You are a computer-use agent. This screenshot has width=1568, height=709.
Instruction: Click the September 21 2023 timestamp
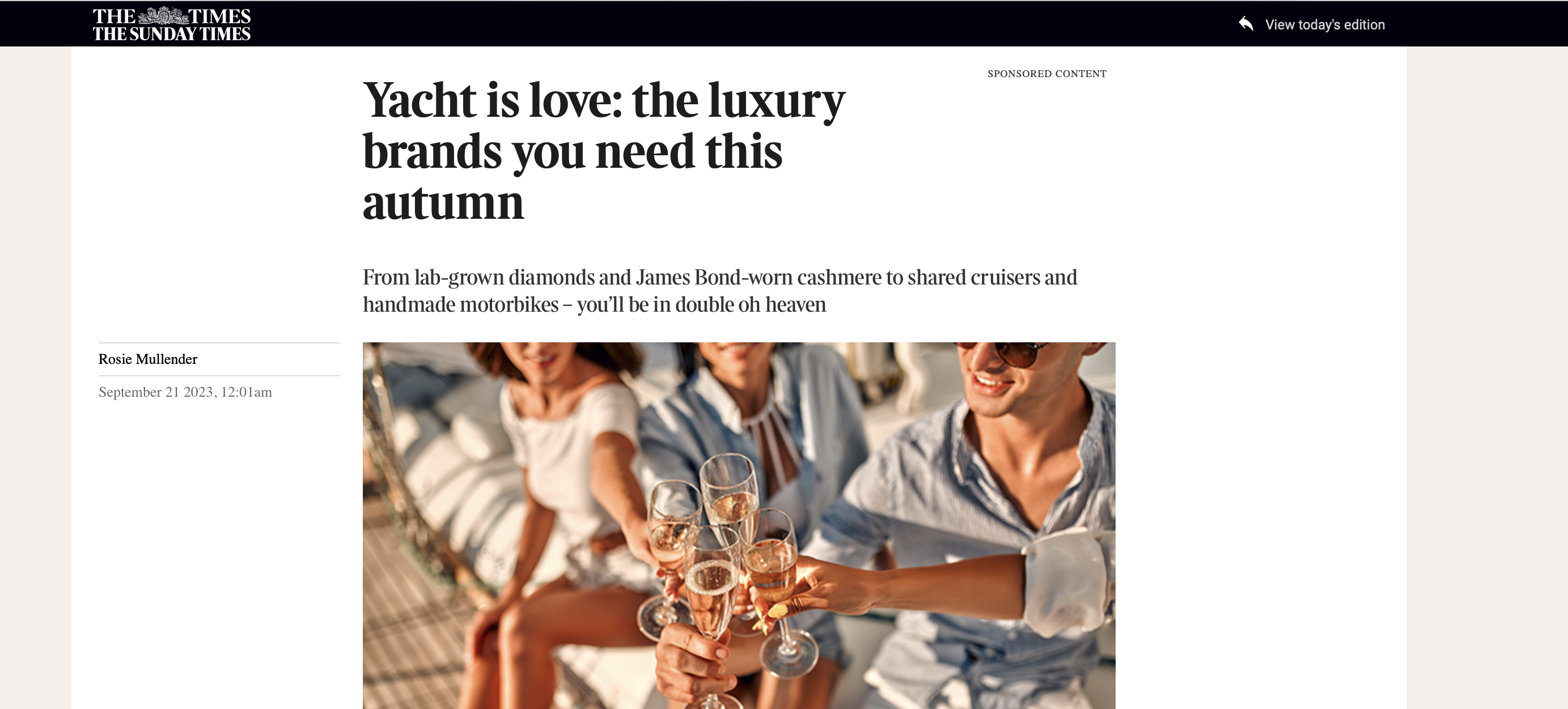click(x=185, y=392)
